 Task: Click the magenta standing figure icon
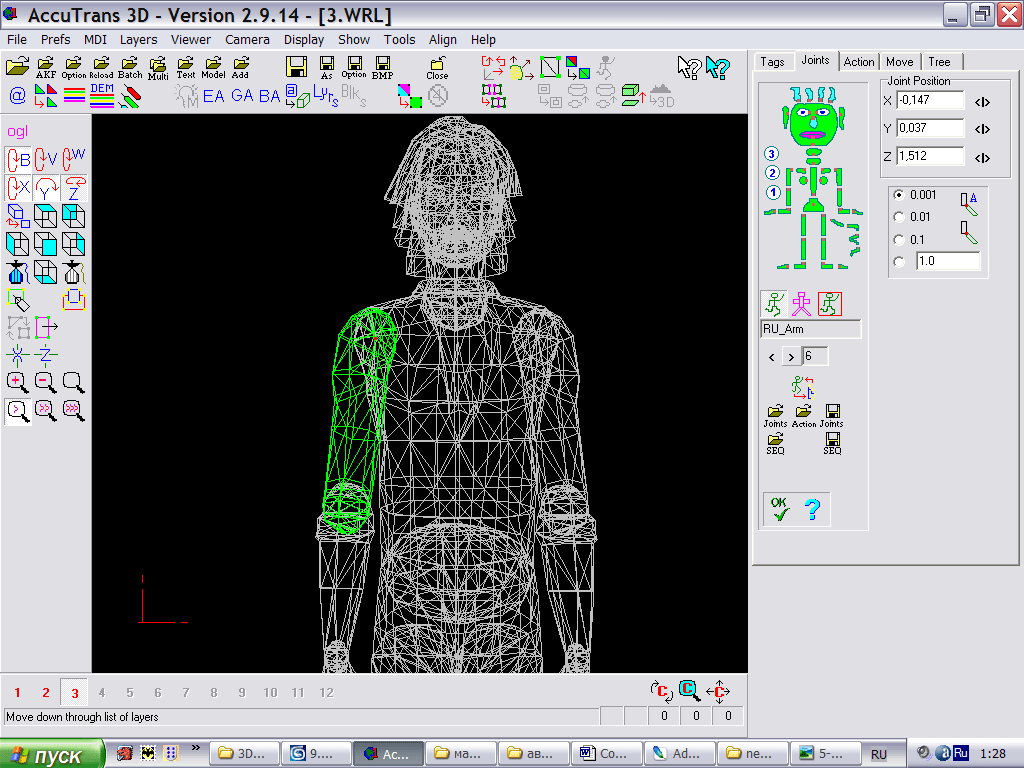[x=801, y=304]
